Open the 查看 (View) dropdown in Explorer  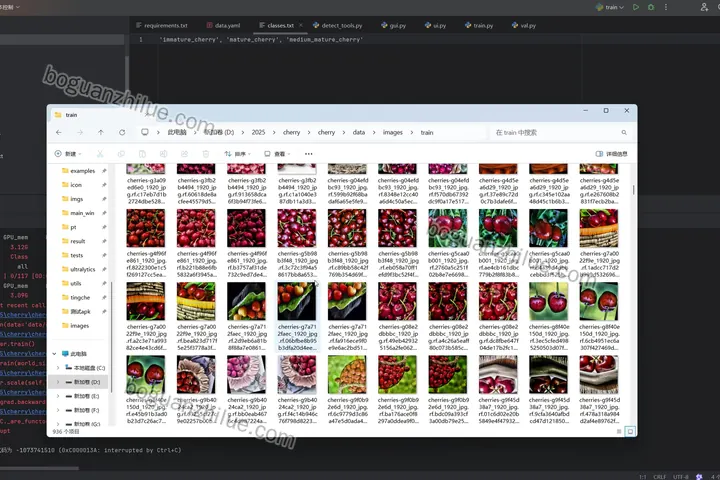tap(277, 154)
